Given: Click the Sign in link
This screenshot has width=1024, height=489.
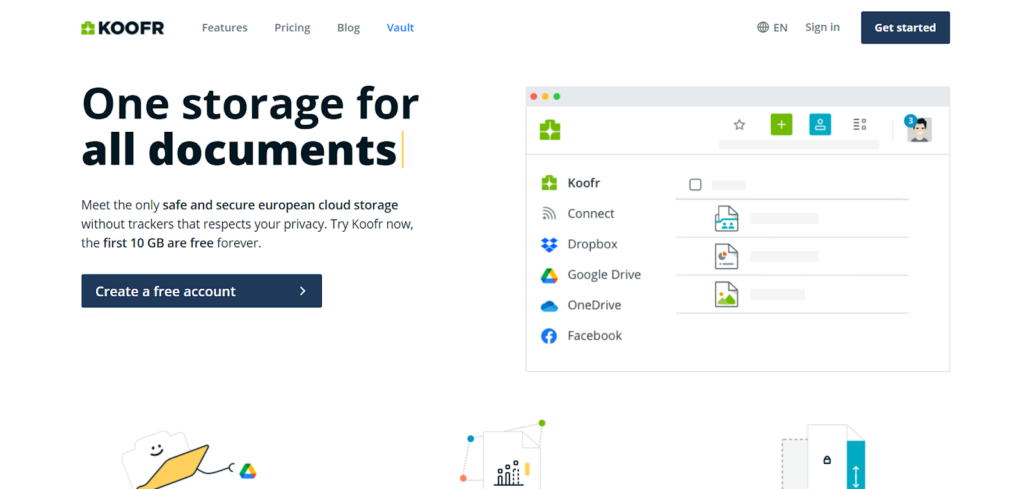Looking at the screenshot, I should 822,27.
